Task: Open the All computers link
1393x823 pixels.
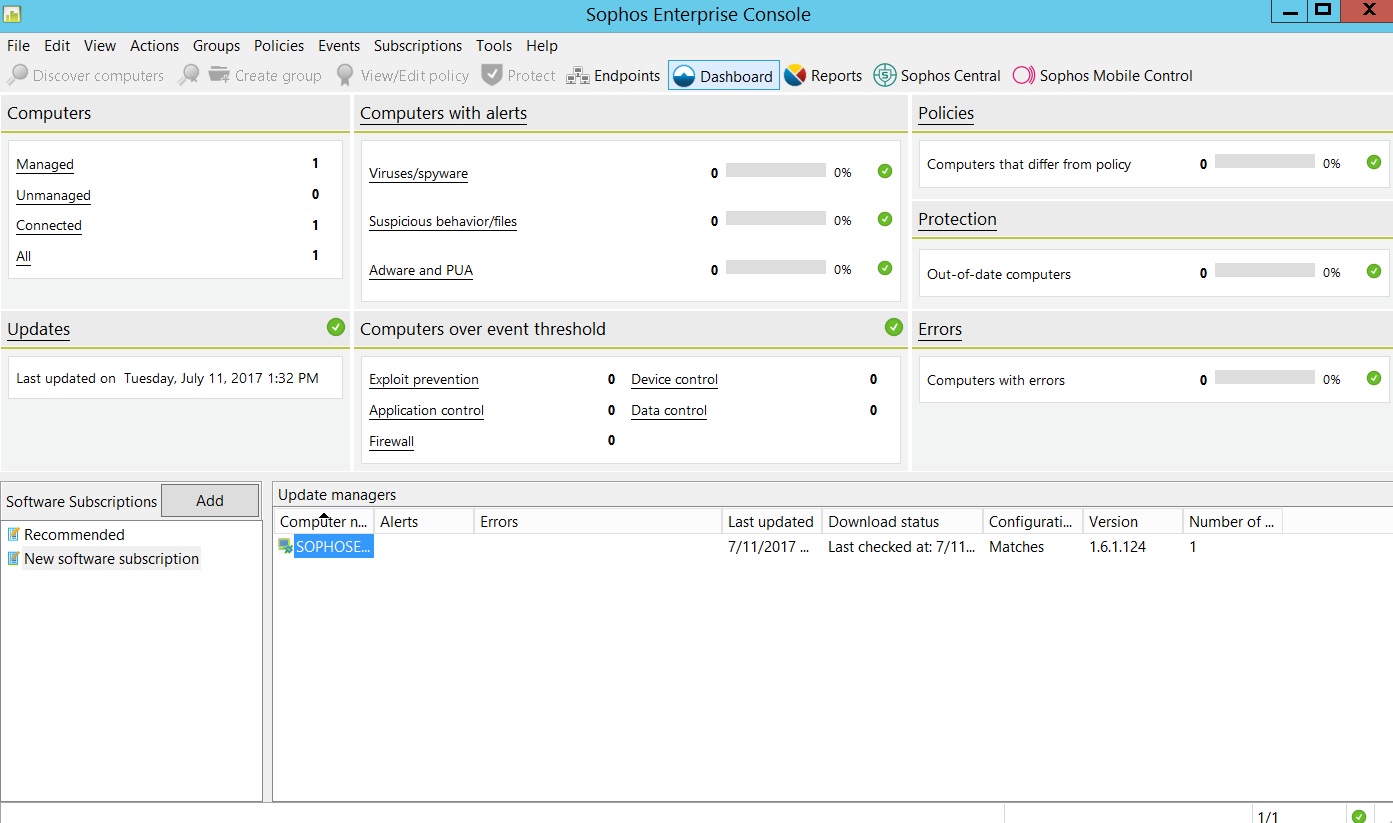Action: 24,257
